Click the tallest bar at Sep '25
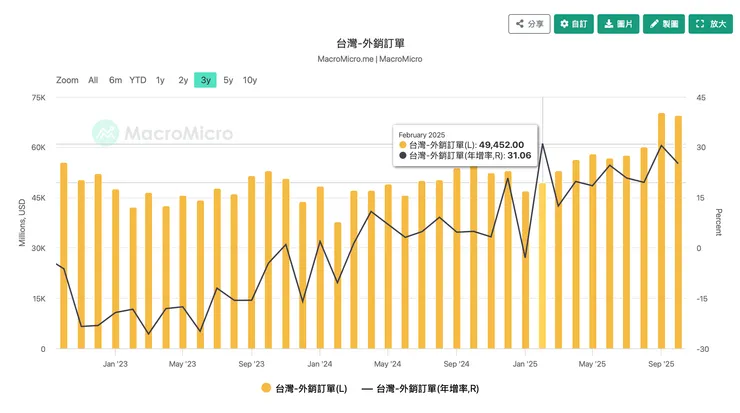 661,231
